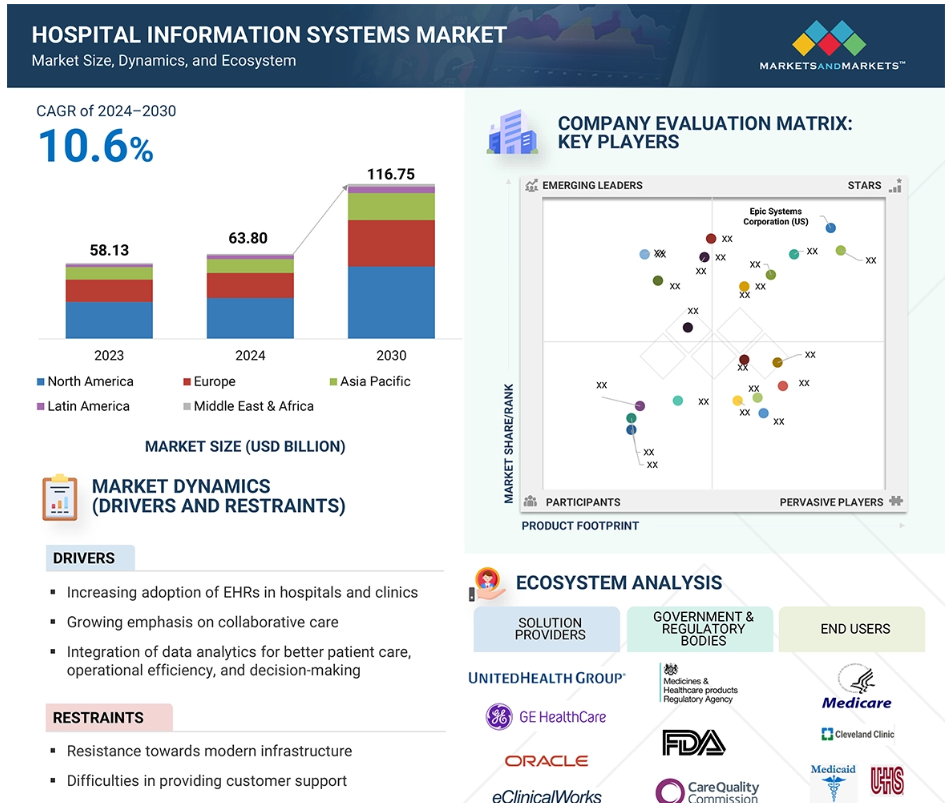
Task: Click the "HOSPITAL INFORMATION SYSTEMS MARKET" title
Action: click(269, 35)
